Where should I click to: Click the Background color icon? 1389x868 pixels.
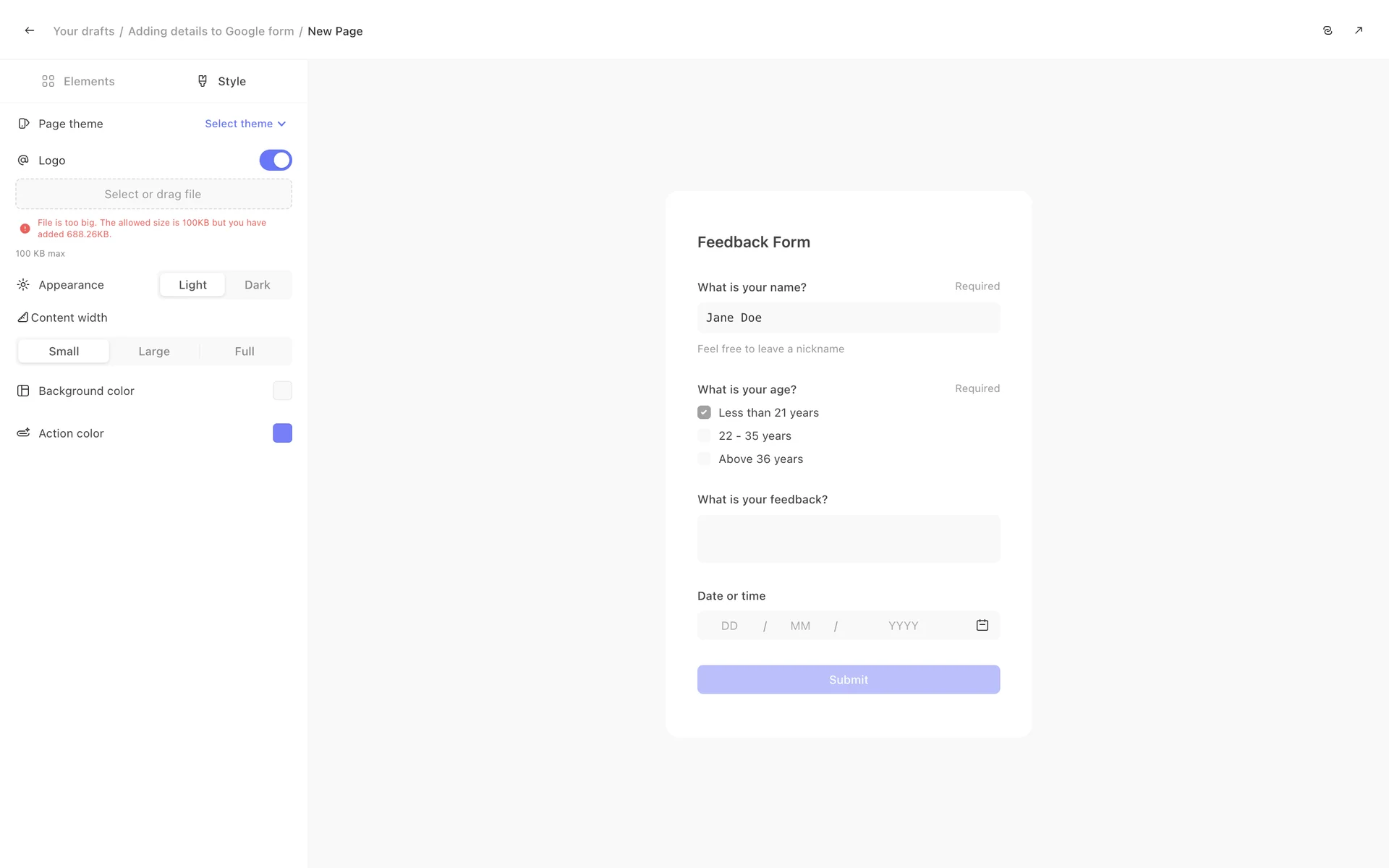tap(23, 391)
